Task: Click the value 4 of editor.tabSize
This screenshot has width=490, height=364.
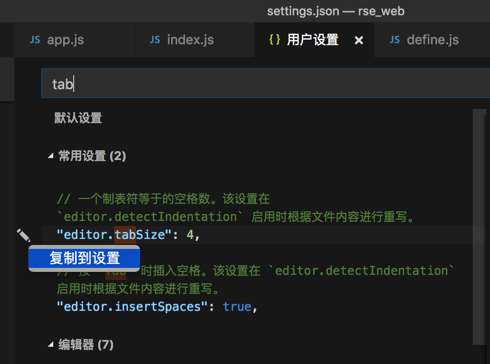Action: coord(190,235)
